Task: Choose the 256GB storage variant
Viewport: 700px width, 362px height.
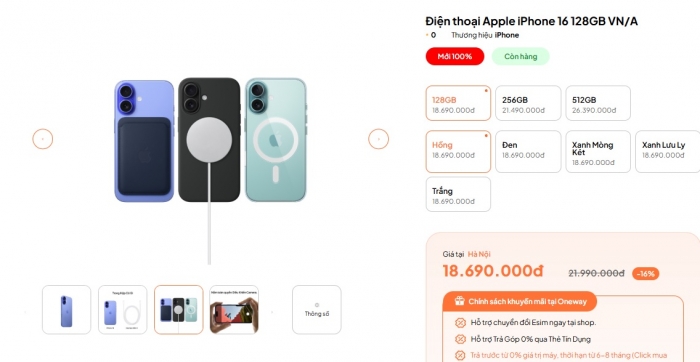Action: [528, 103]
